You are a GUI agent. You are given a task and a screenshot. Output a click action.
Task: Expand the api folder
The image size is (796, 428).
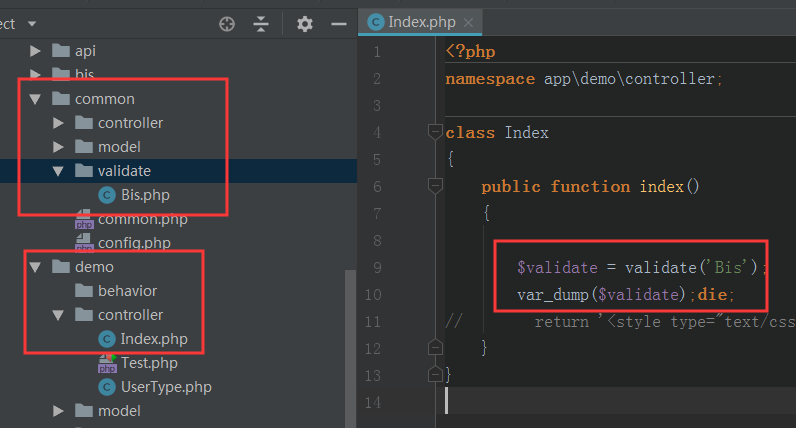(x=36, y=51)
